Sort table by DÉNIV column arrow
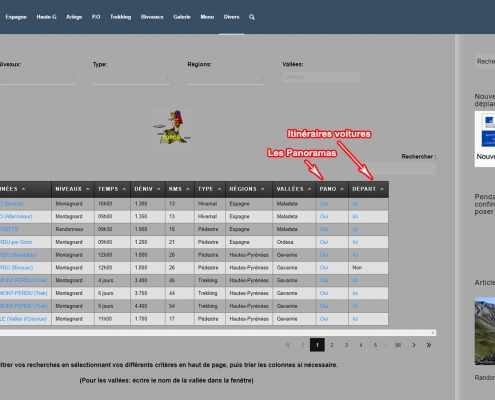495x400 pixels. click(159, 189)
